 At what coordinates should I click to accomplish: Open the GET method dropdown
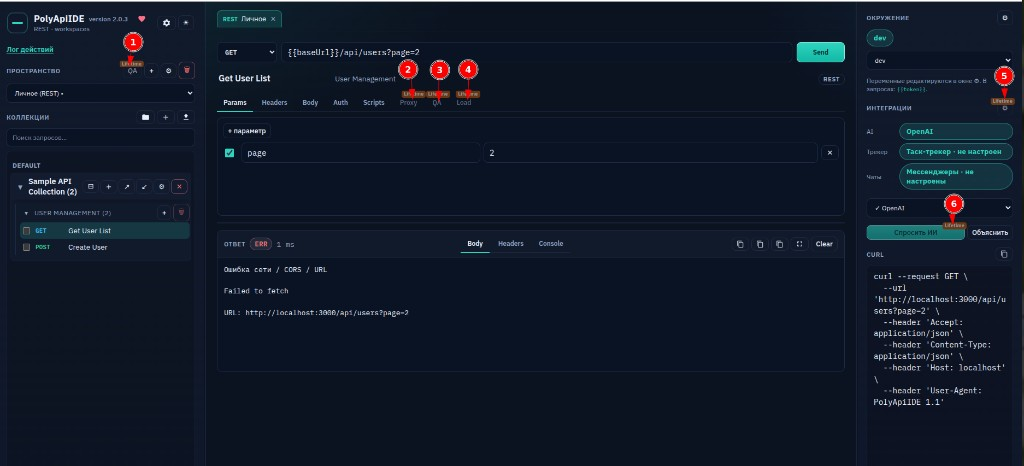(248, 52)
